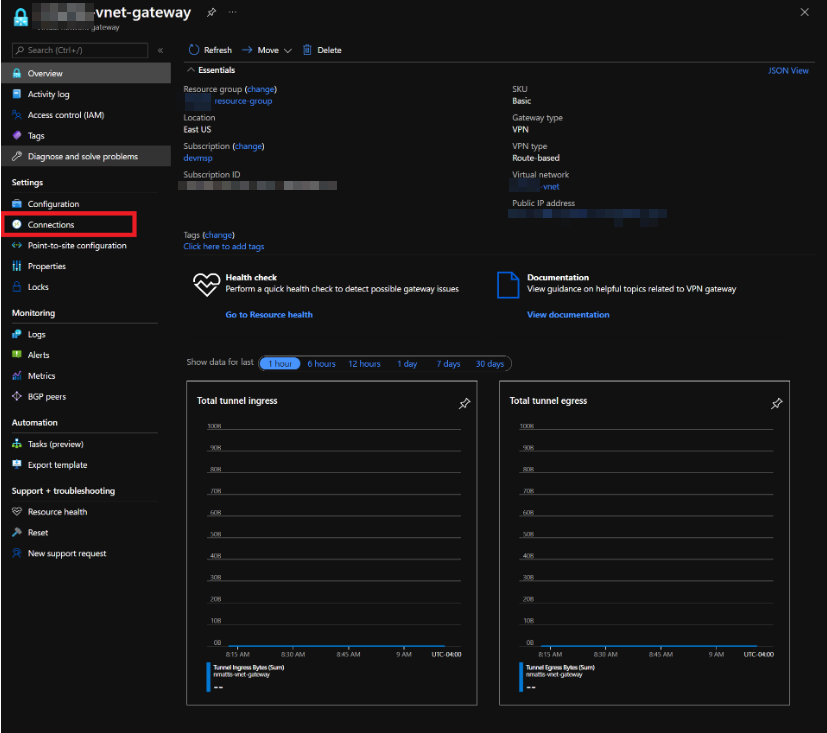827x733 pixels.
Task: Pin the Total tunnel egress chart
Action: coord(777,404)
